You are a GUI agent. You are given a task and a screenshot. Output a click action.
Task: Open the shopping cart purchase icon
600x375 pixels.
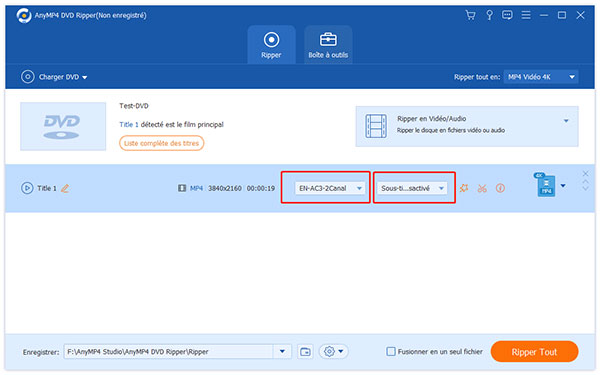click(470, 15)
